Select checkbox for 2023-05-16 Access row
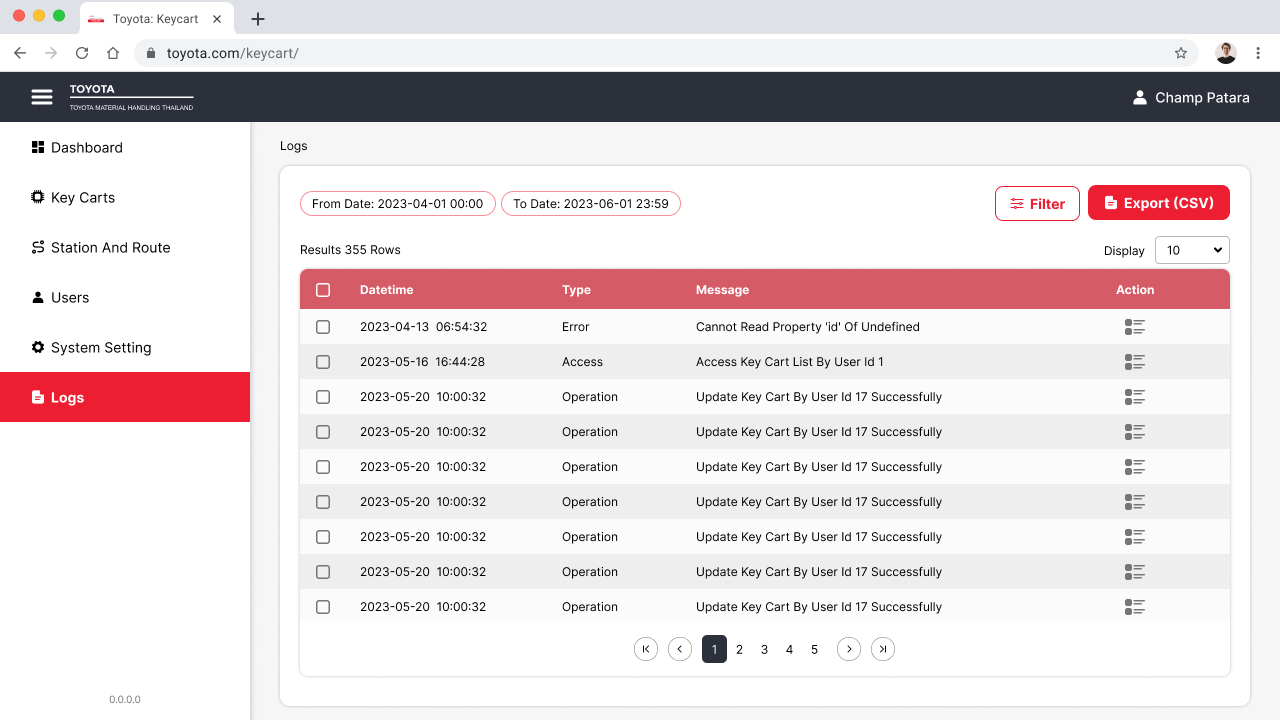Viewport: 1280px width, 720px height. [323, 362]
